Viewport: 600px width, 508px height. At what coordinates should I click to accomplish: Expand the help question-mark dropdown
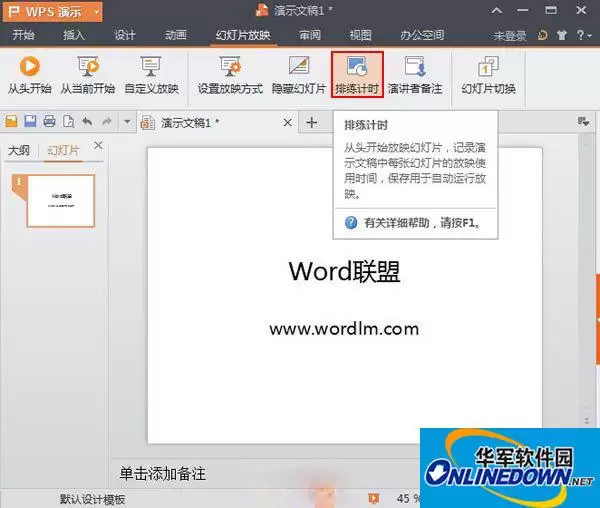pyautogui.click(x=584, y=35)
